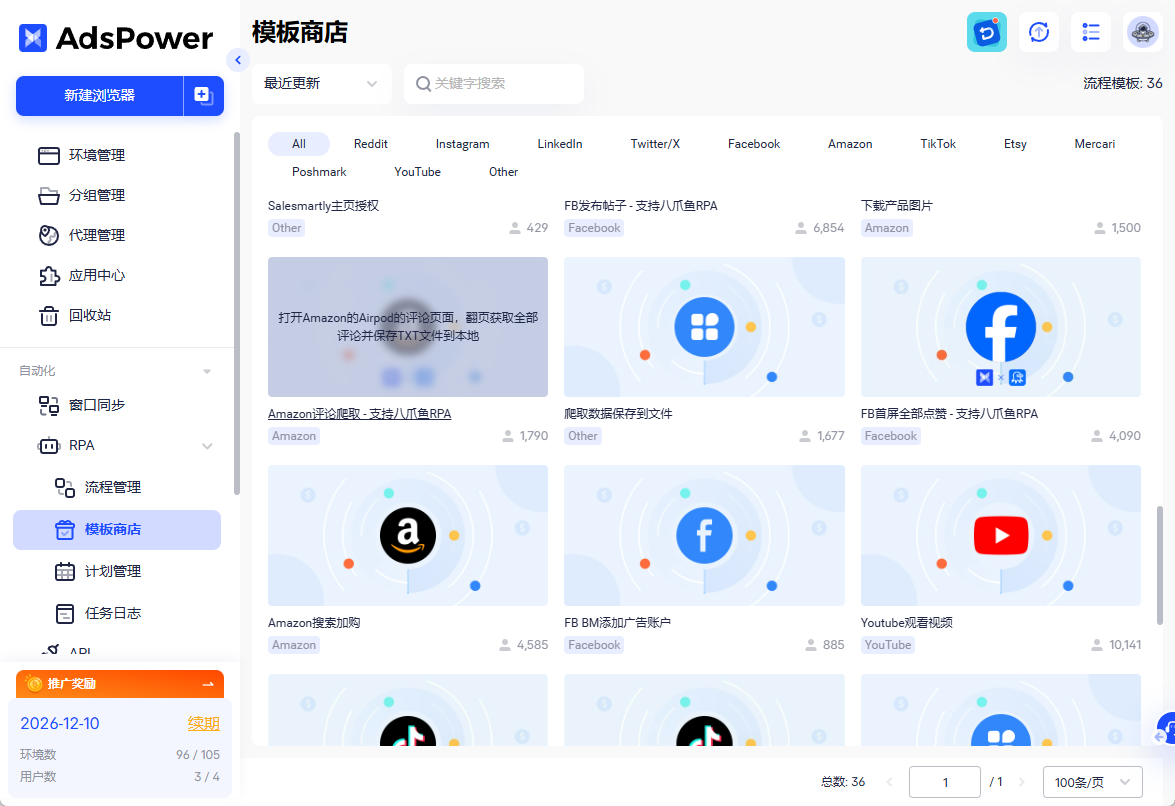Open 流程管理 under RPA
This screenshot has height=806, width=1175.
97,488
